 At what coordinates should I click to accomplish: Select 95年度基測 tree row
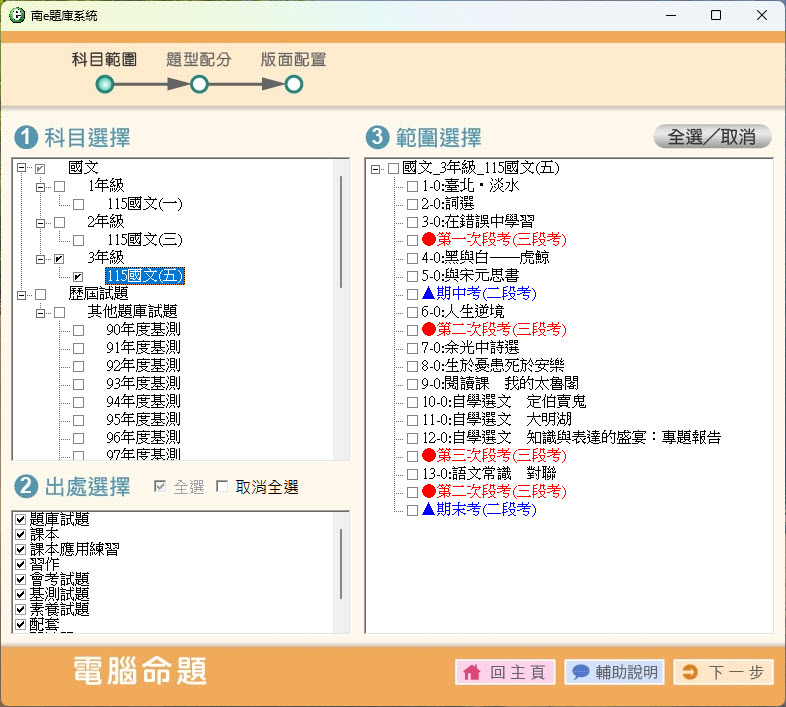(x=143, y=420)
